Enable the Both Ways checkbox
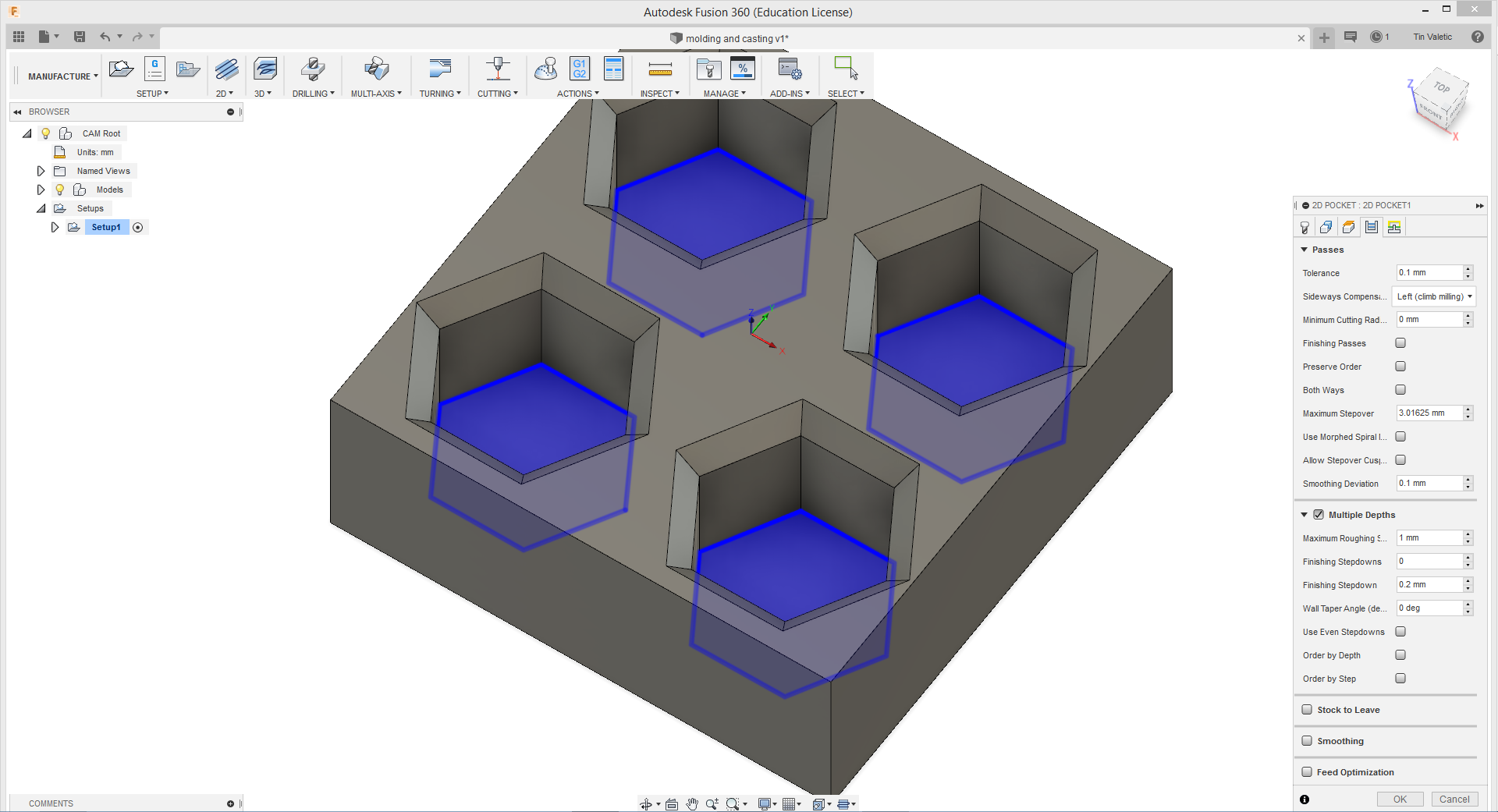 coord(1400,390)
